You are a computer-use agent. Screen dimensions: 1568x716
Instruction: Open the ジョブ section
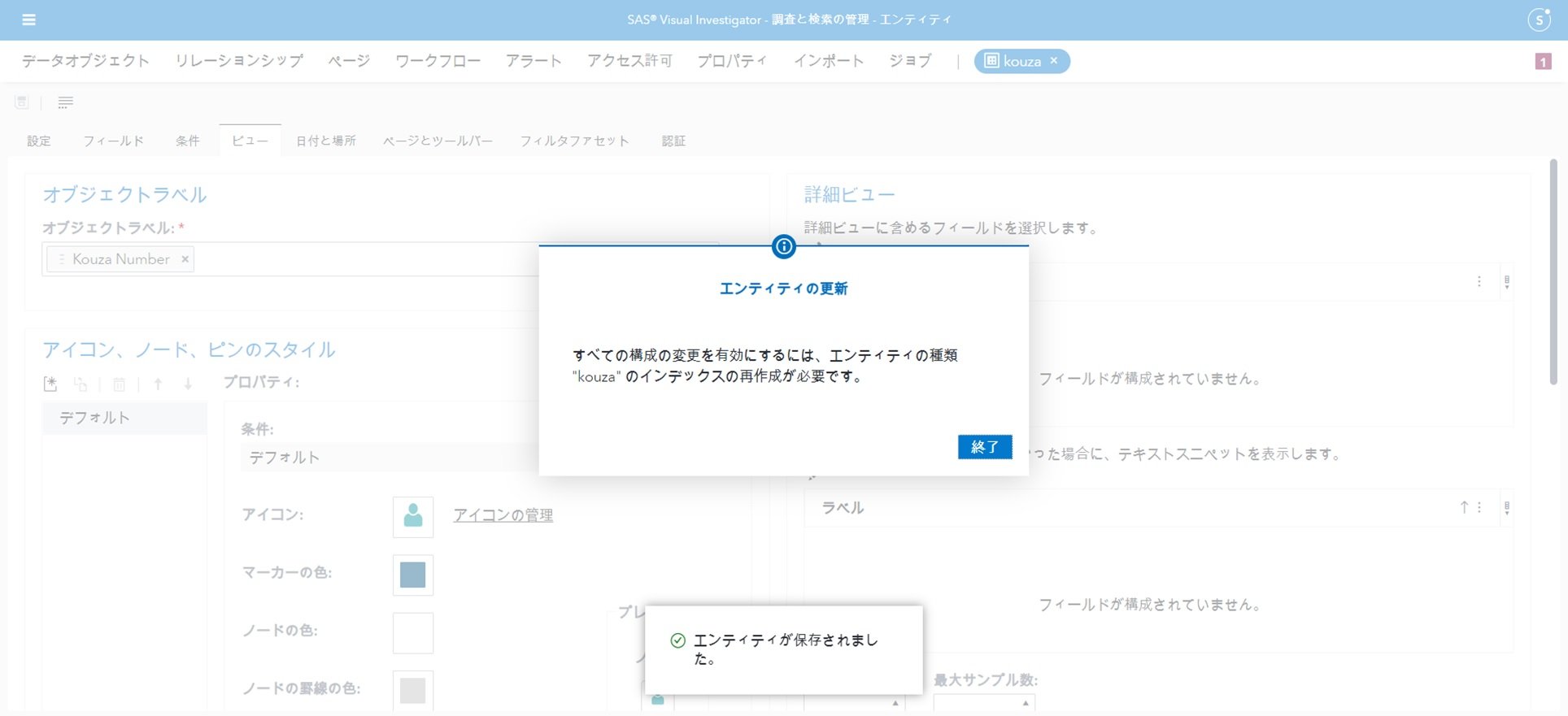910,61
